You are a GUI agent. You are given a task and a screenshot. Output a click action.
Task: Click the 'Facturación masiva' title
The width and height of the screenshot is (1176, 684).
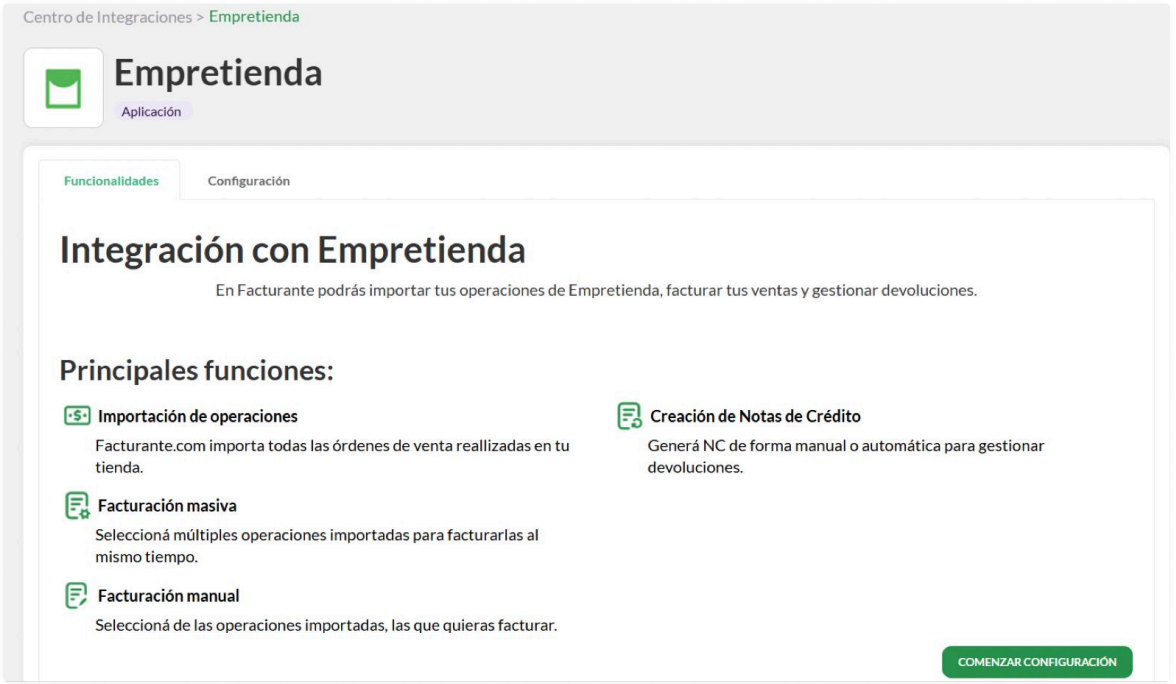pyautogui.click(x=166, y=506)
